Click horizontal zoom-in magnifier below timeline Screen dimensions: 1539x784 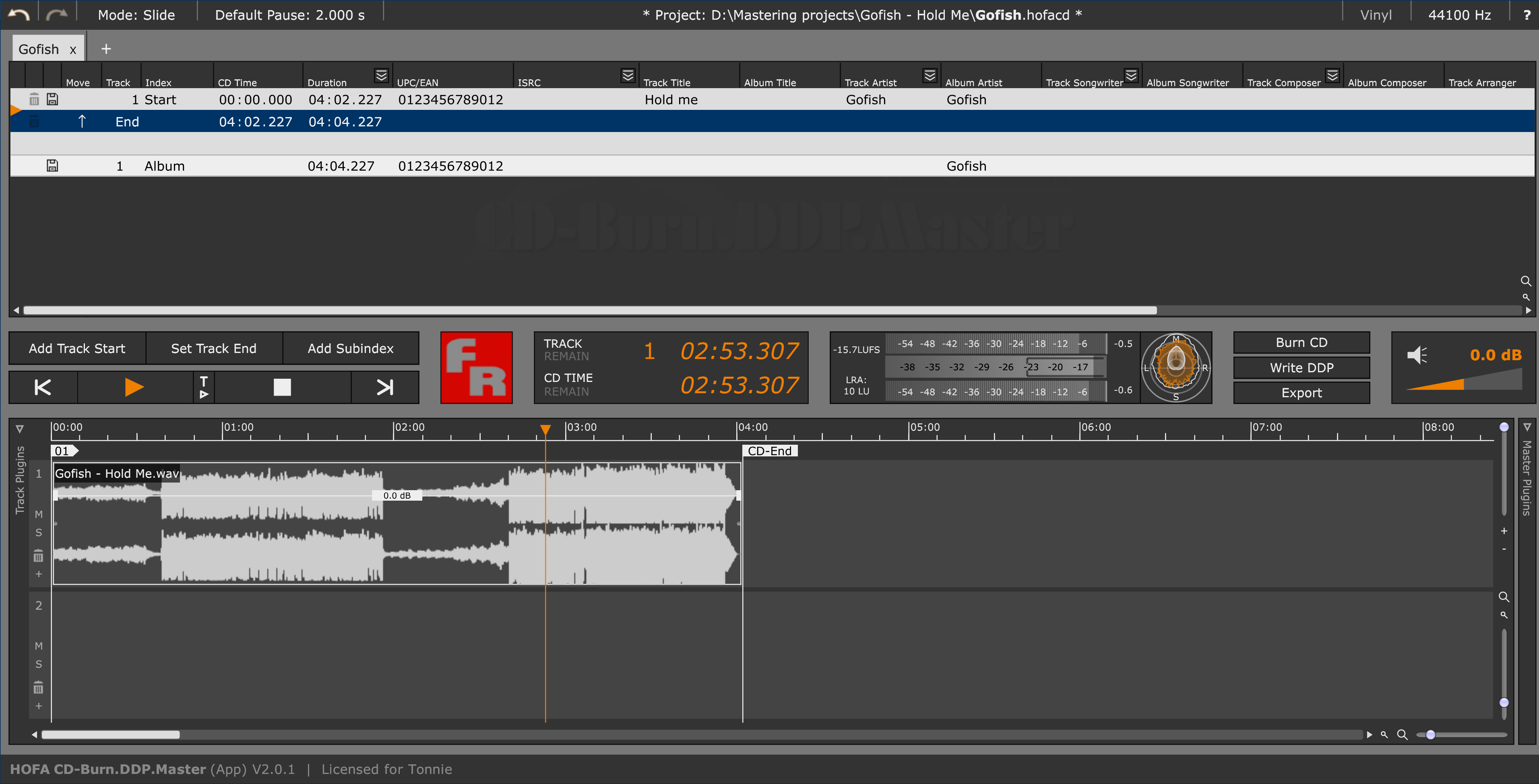[1402, 734]
